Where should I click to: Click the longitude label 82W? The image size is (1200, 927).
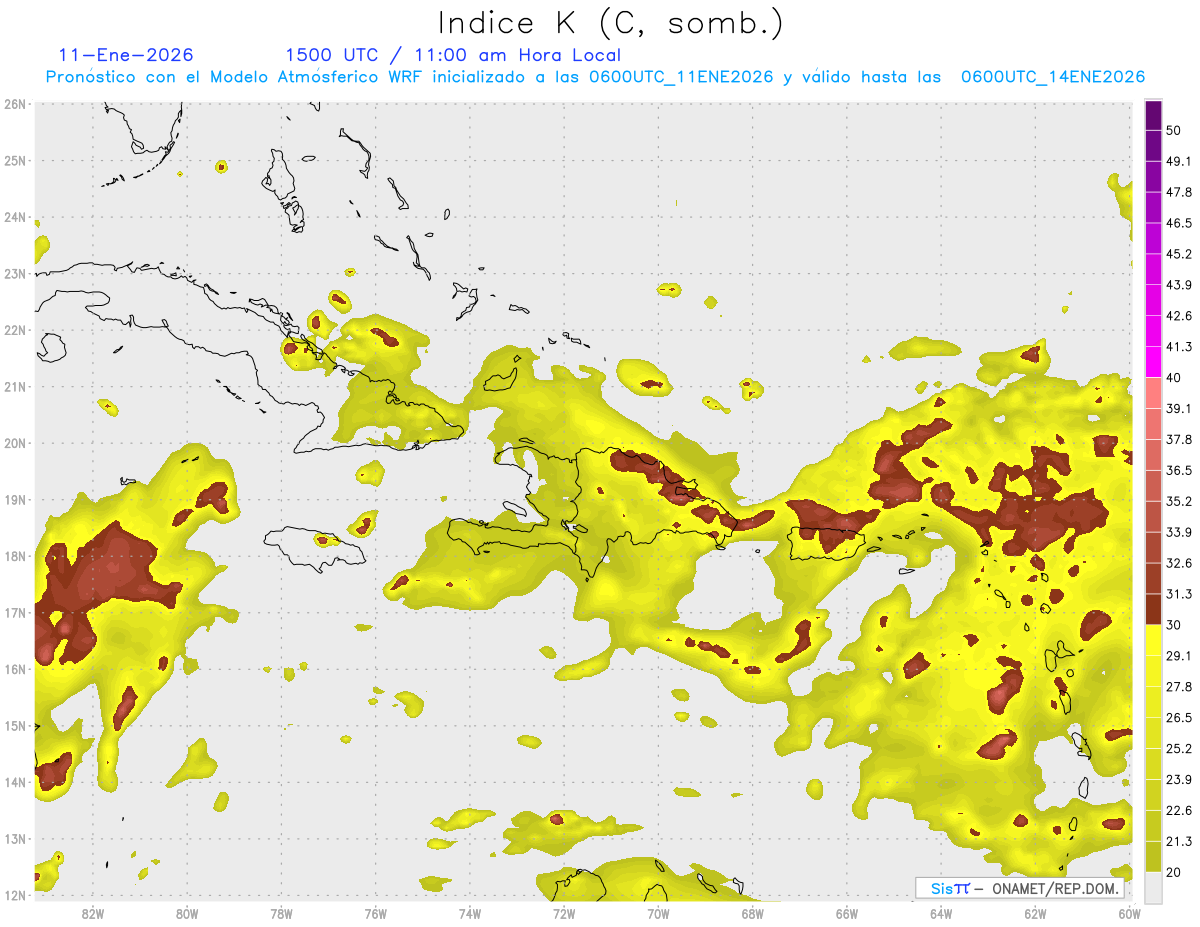pos(92,914)
